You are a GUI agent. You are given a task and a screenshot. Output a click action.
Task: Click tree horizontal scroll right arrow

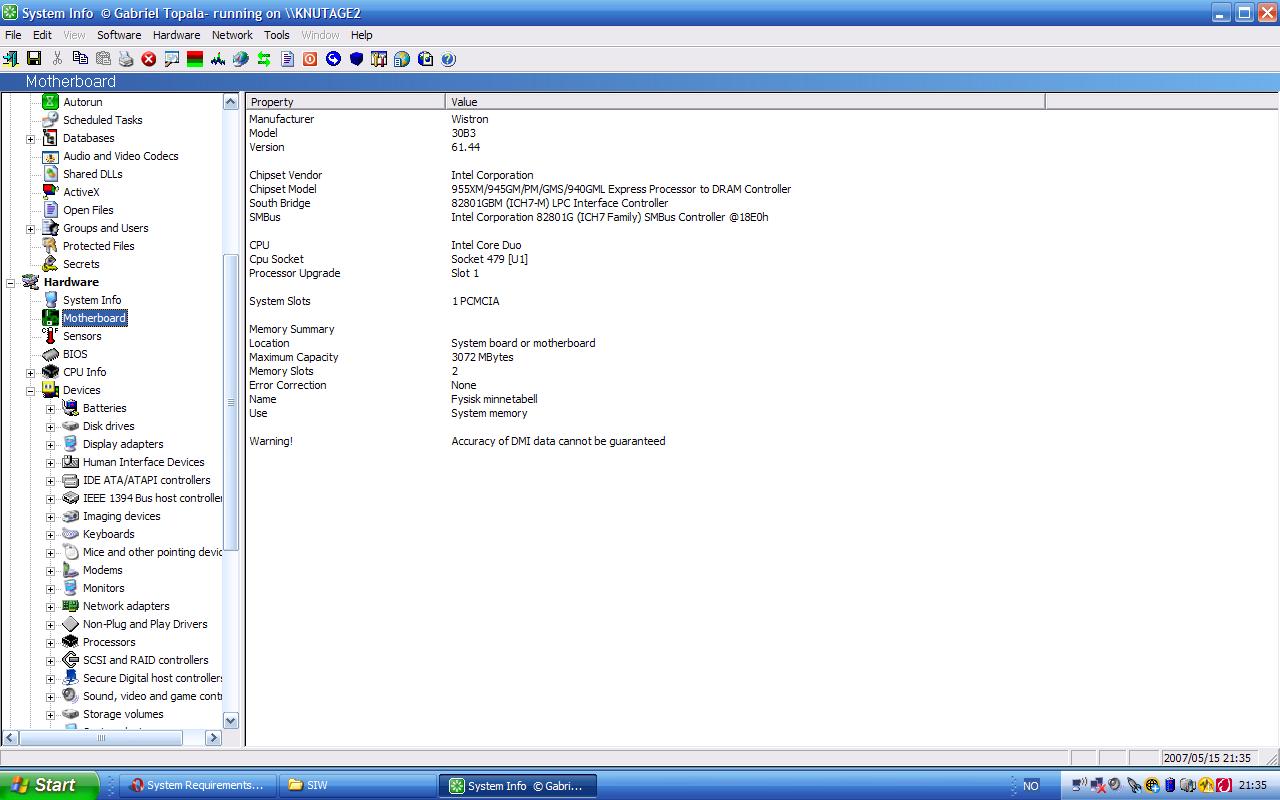pos(213,737)
